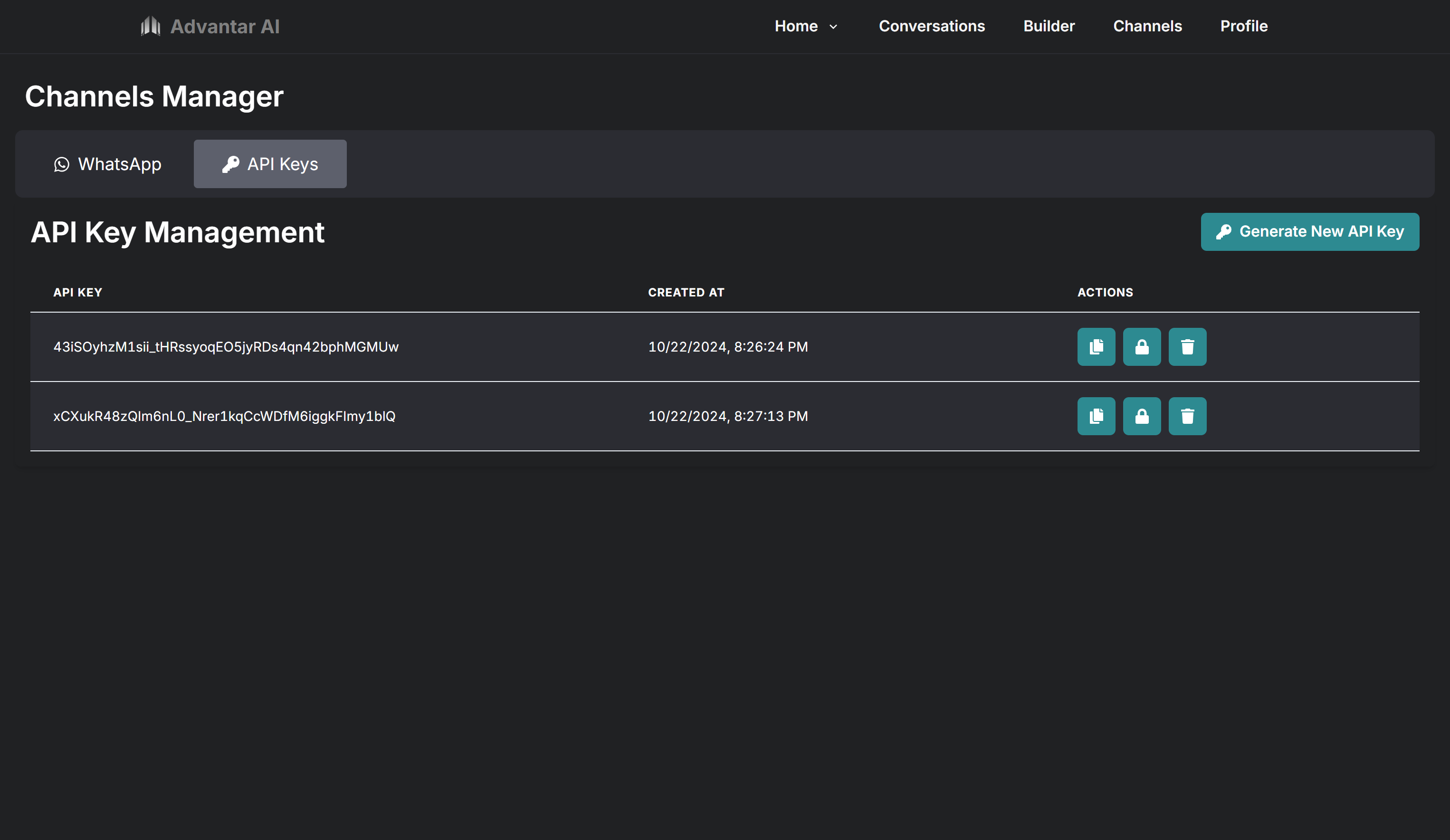
Task: Copy the second API key starting xCXukR48
Action: (1096, 416)
